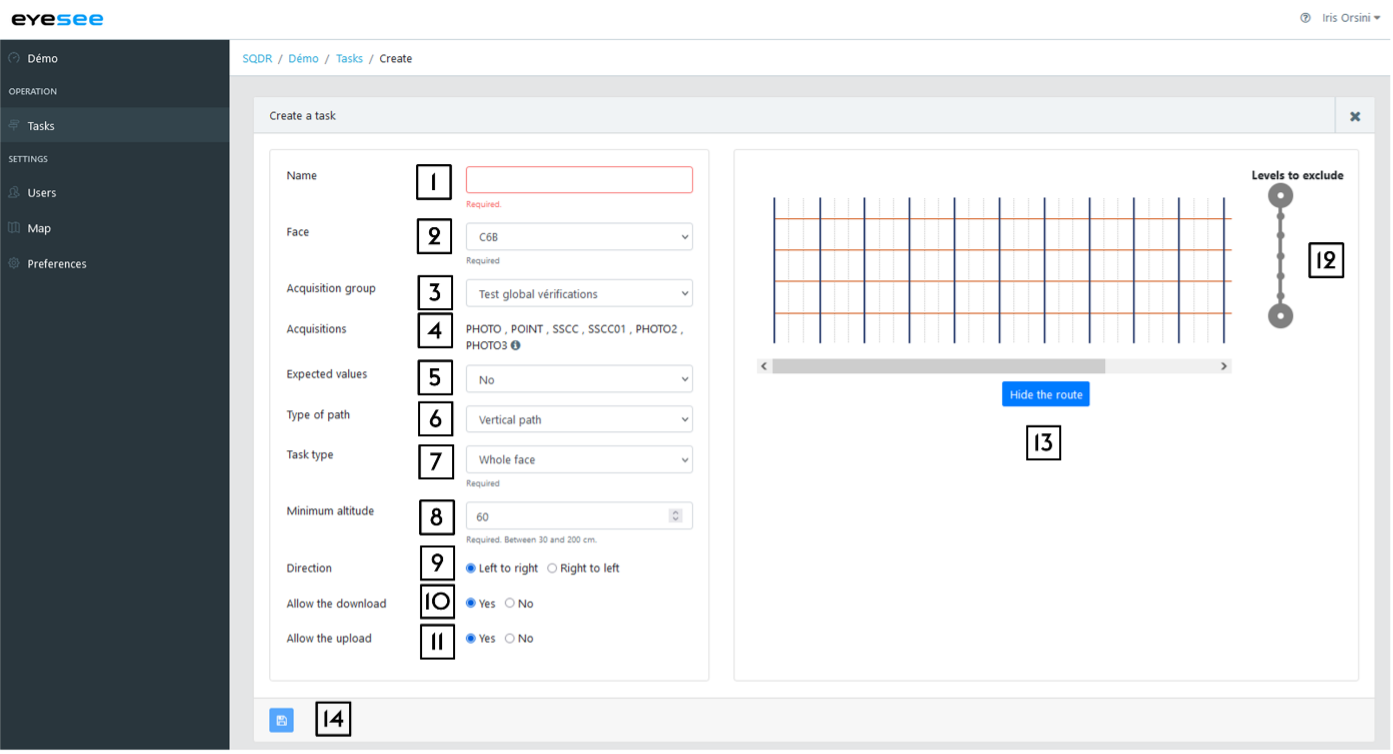Viewport: 1393px width, 754px height.
Task: Click the Démo dashboard icon in sidebar
Action: click(x=14, y=59)
